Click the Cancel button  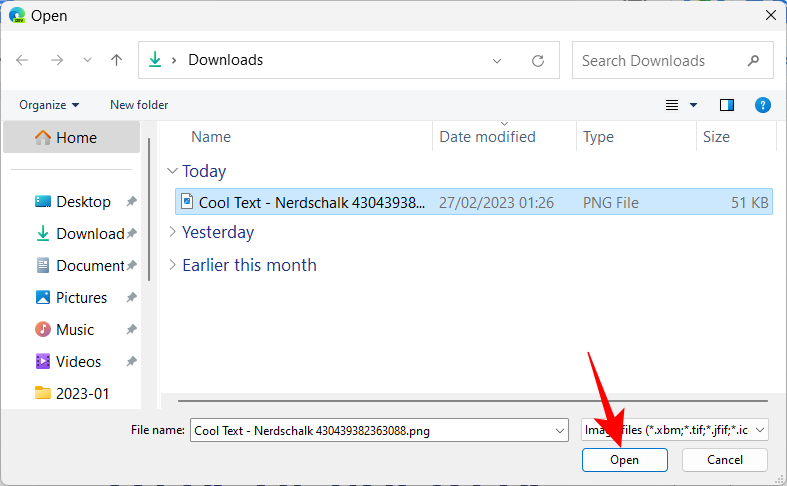coord(725,460)
